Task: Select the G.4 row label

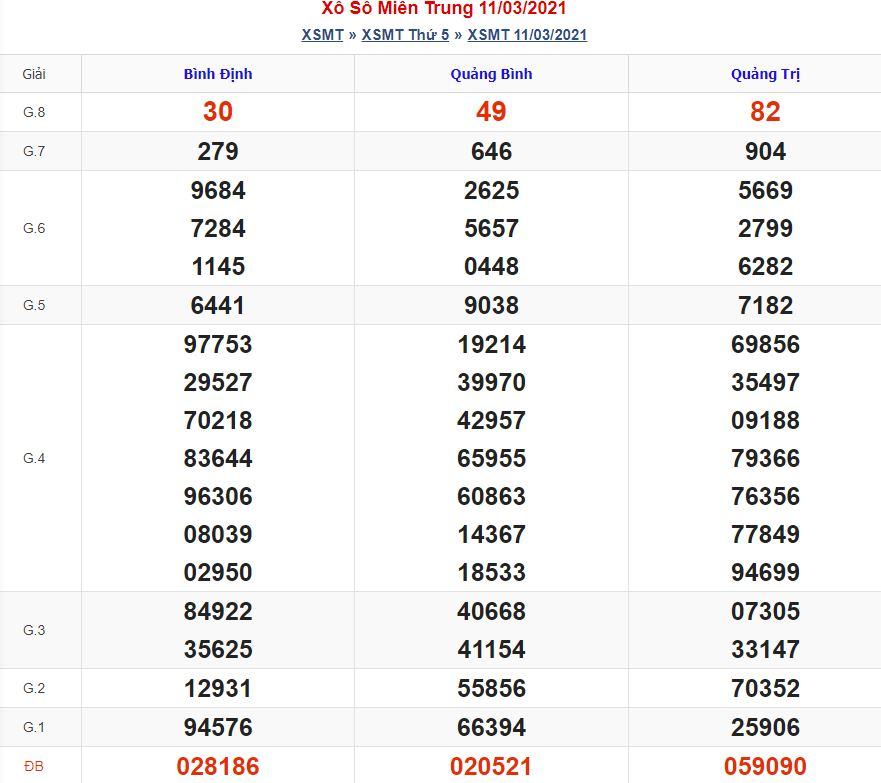Action: click(34, 458)
